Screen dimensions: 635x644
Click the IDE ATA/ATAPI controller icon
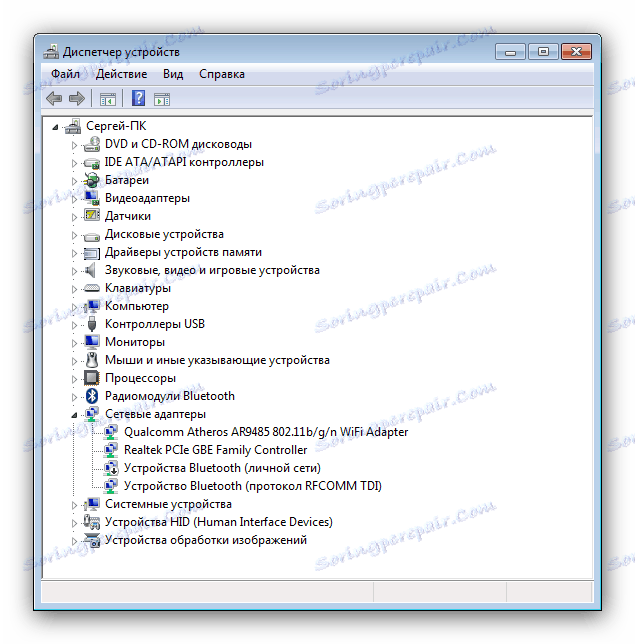click(x=92, y=163)
